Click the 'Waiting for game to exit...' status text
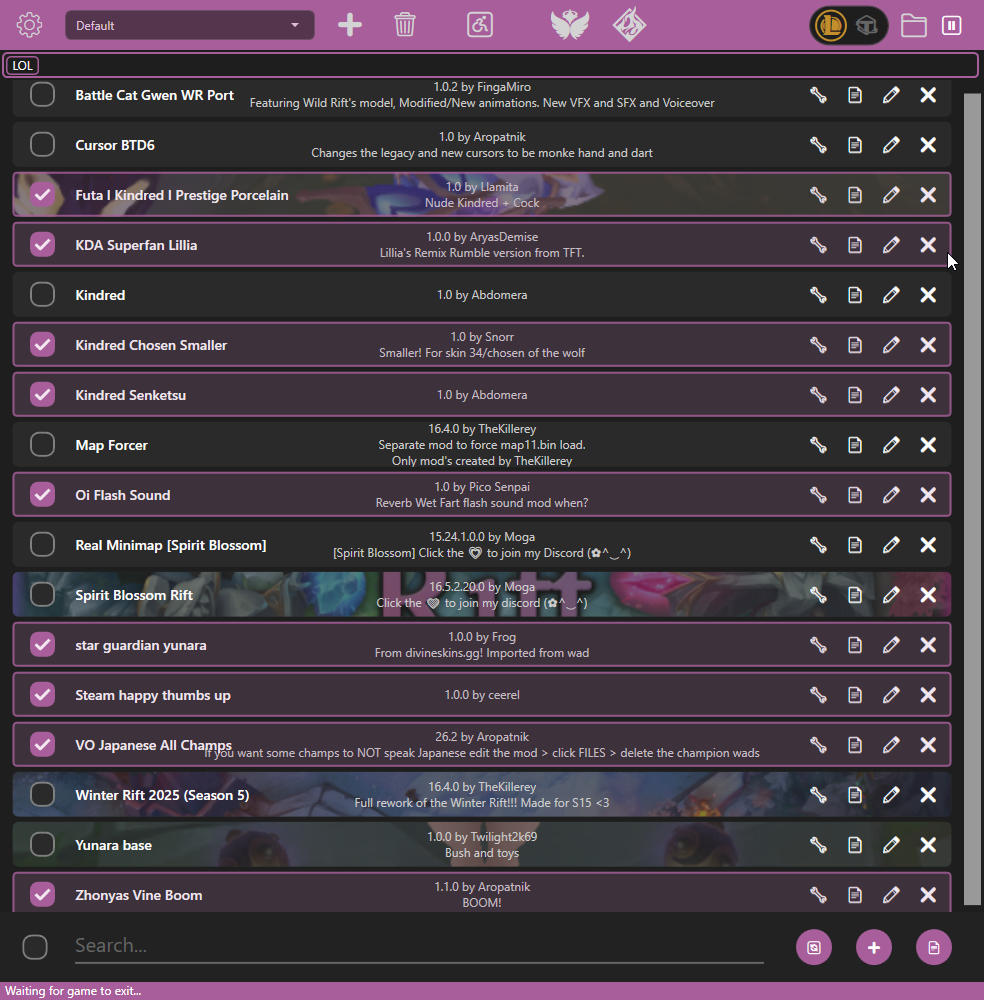 coord(73,991)
